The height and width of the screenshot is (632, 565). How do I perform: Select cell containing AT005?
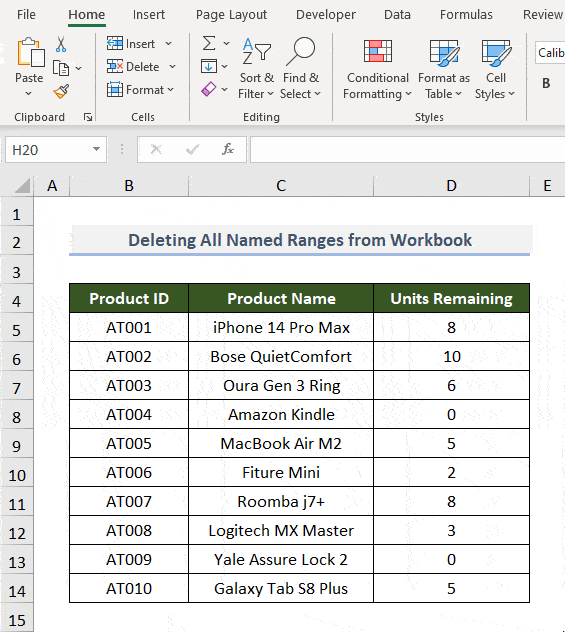pos(129,443)
